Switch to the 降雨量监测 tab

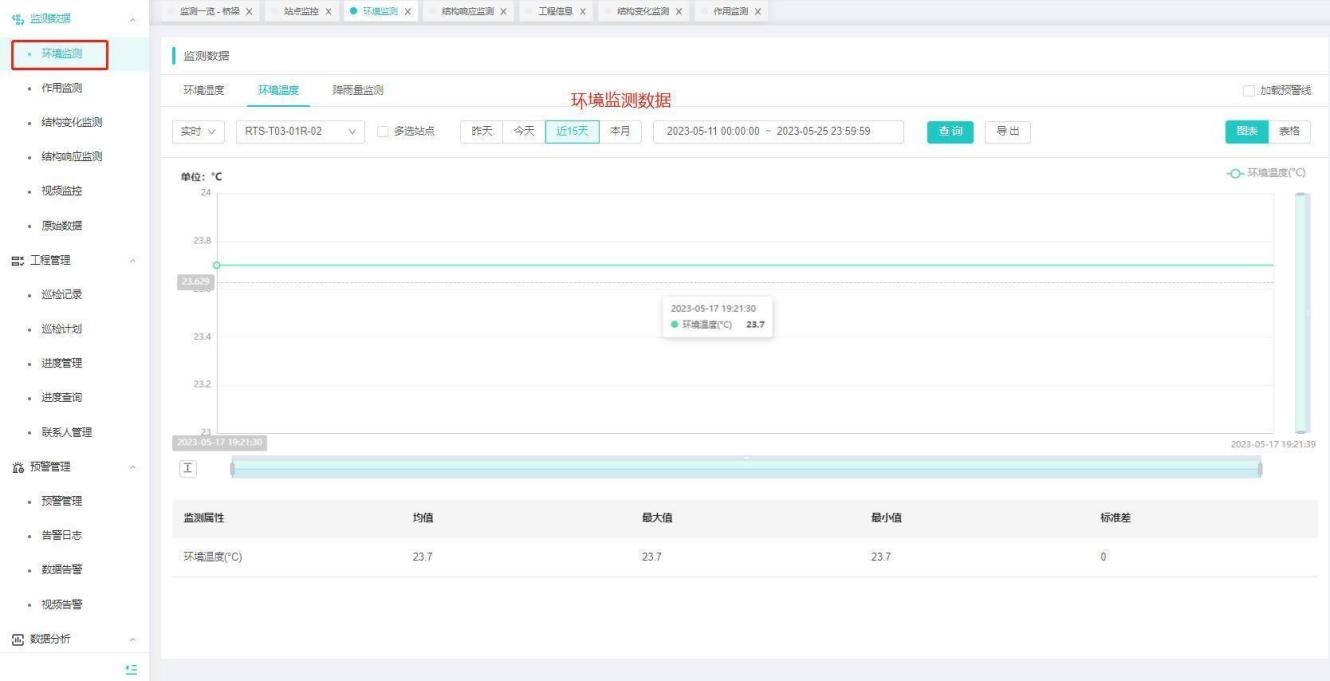[x=358, y=90]
